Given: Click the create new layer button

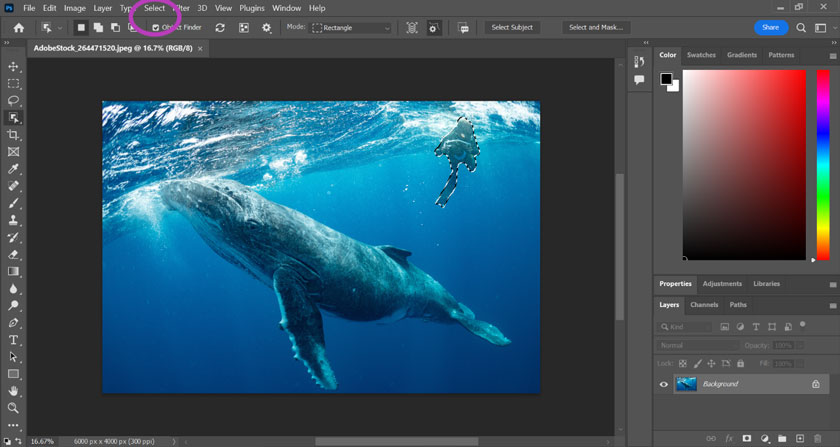Looking at the screenshot, I should pyautogui.click(x=800, y=438).
